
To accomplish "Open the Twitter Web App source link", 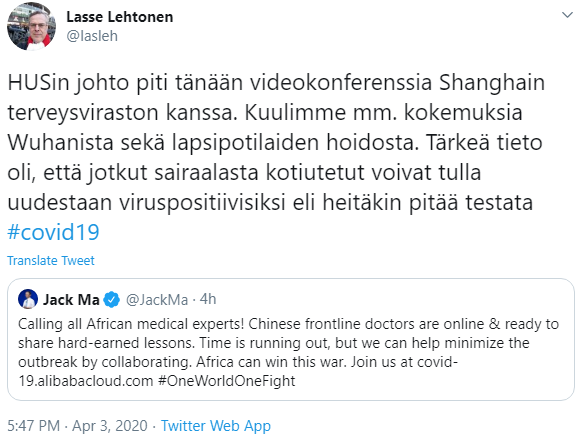I will (216, 426).
